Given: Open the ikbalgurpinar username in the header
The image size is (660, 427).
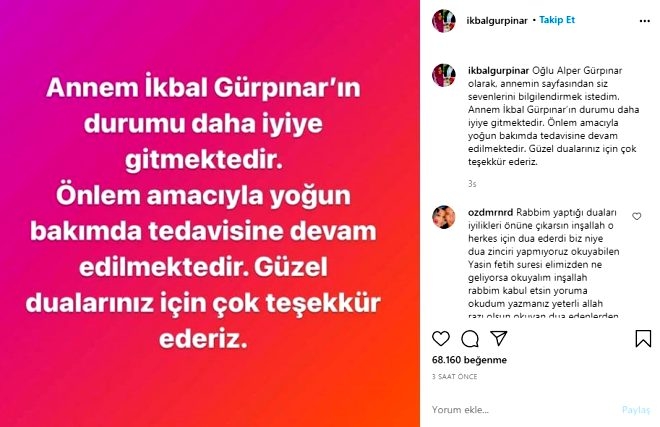Looking at the screenshot, I should [x=497, y=21].
